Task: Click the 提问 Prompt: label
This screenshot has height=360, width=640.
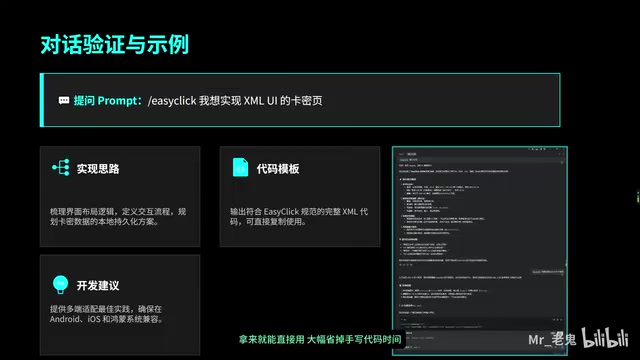Action: (108, 100)
